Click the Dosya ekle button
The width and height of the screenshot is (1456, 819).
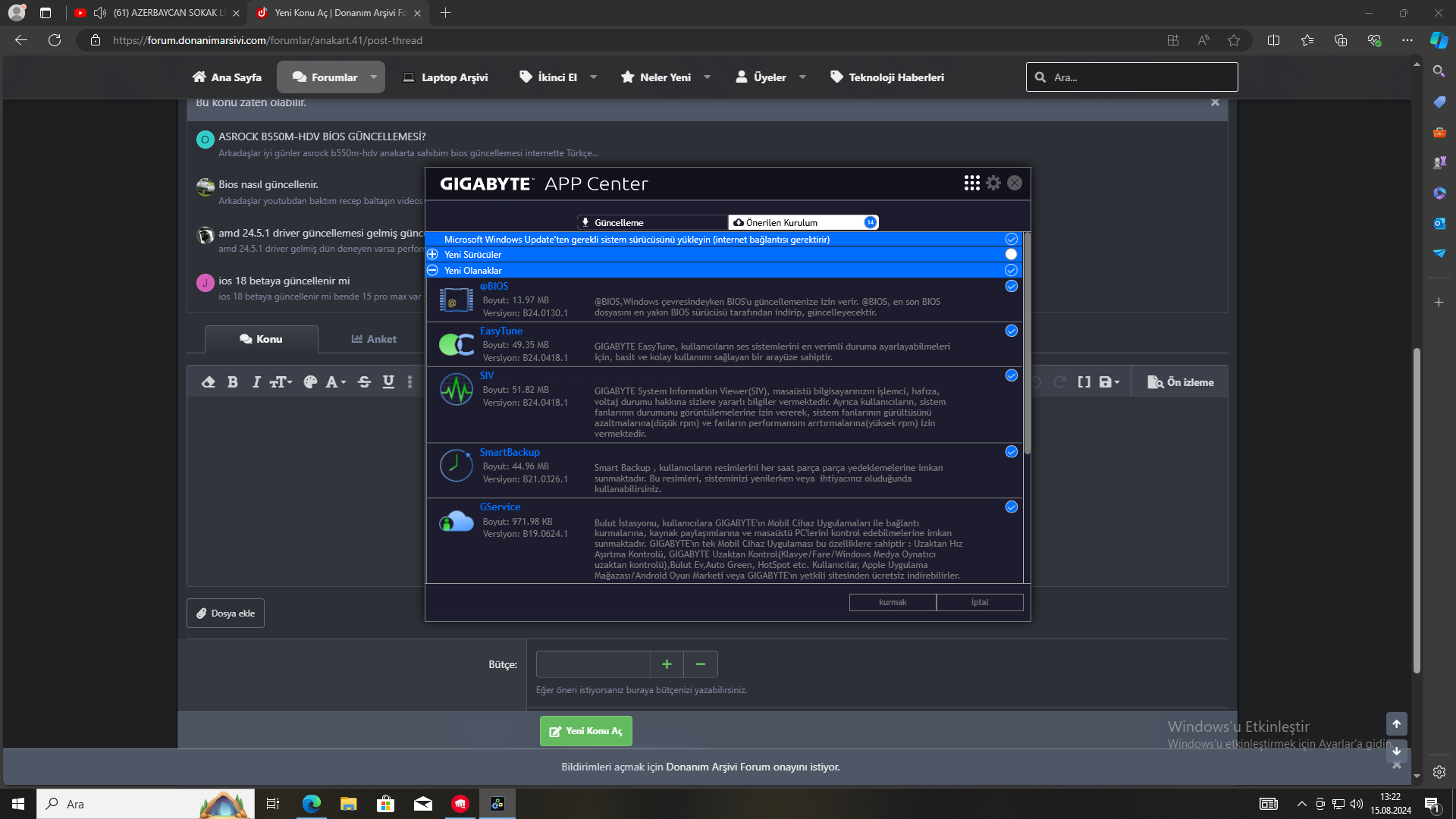225,613
